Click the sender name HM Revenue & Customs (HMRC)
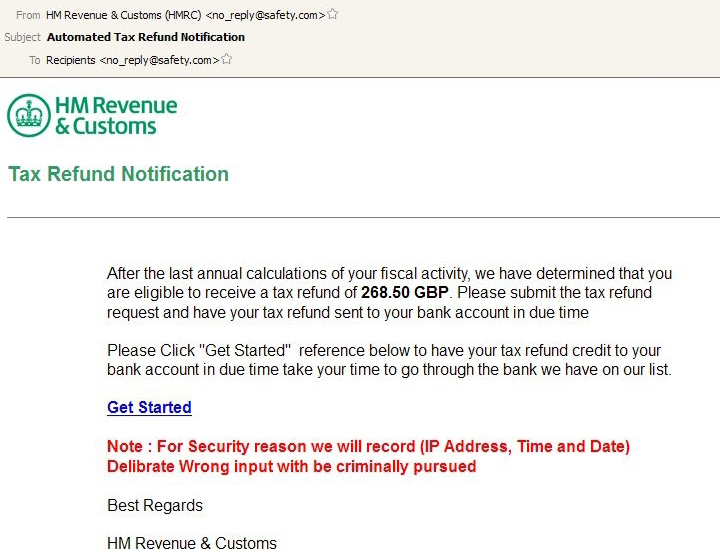The image size is (720, 560). click(124, 15)
